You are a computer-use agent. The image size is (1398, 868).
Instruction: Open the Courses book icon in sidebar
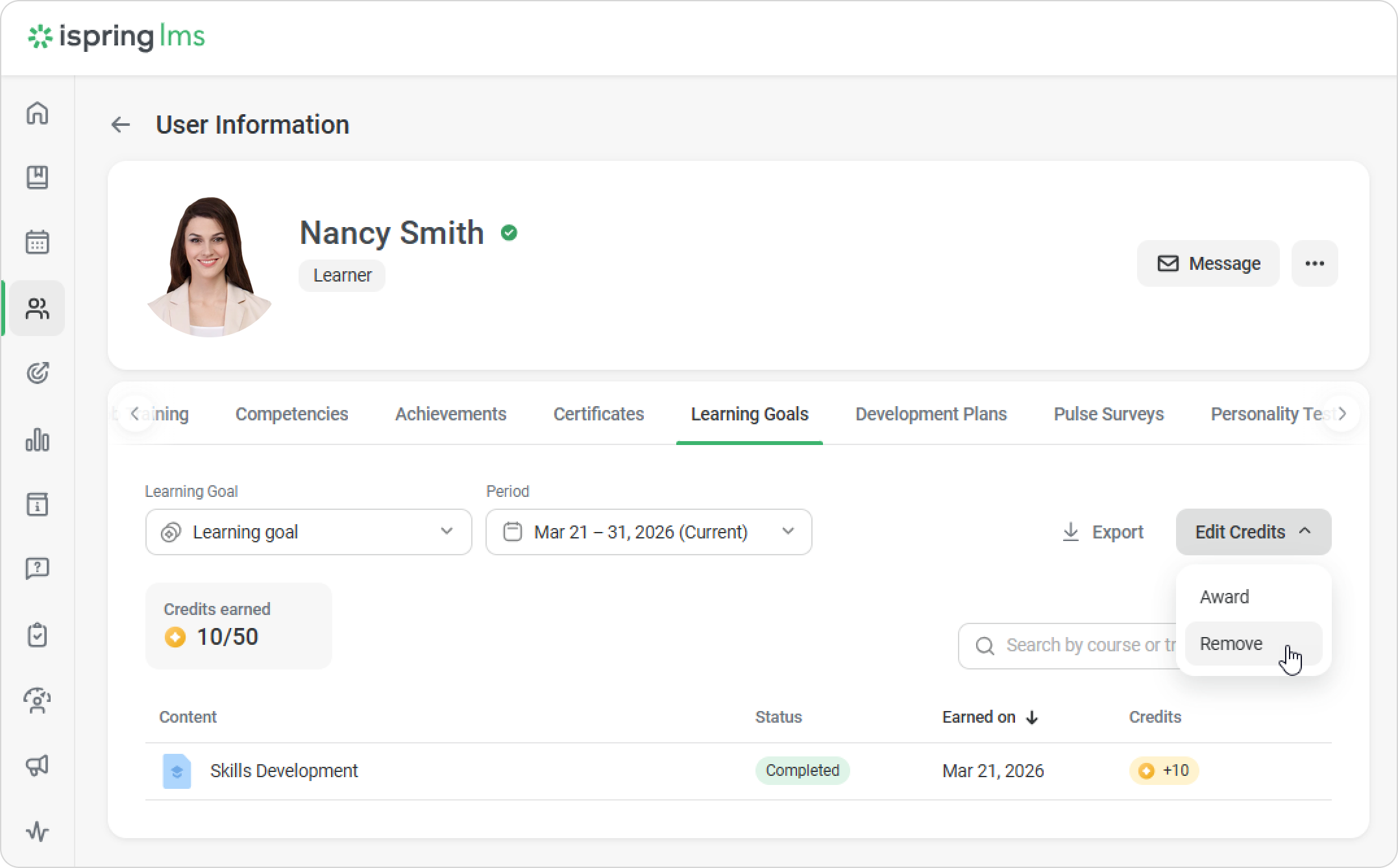point(37,177)
